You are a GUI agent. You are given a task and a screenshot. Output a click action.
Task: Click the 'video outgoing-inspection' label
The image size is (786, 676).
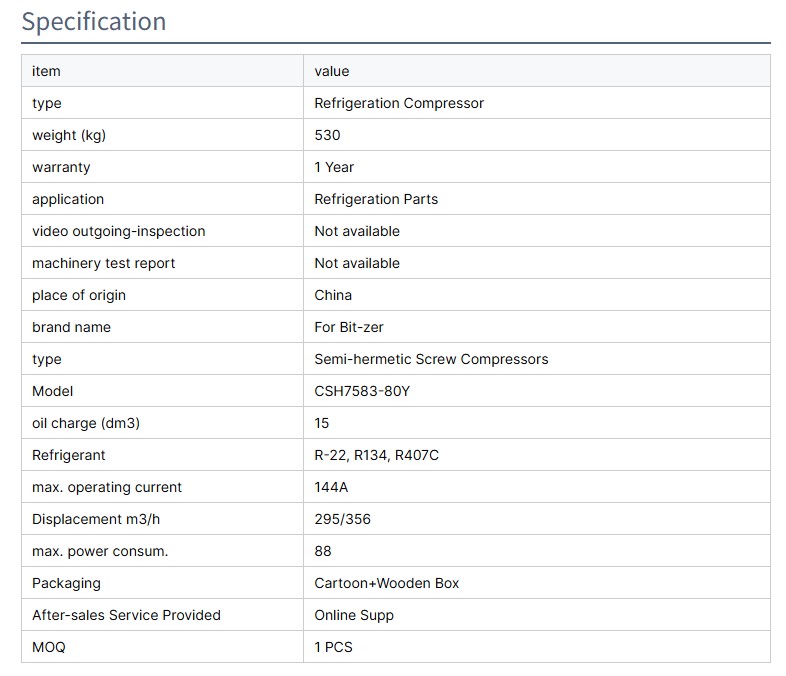pyautogui.click(x=118, y=231)
